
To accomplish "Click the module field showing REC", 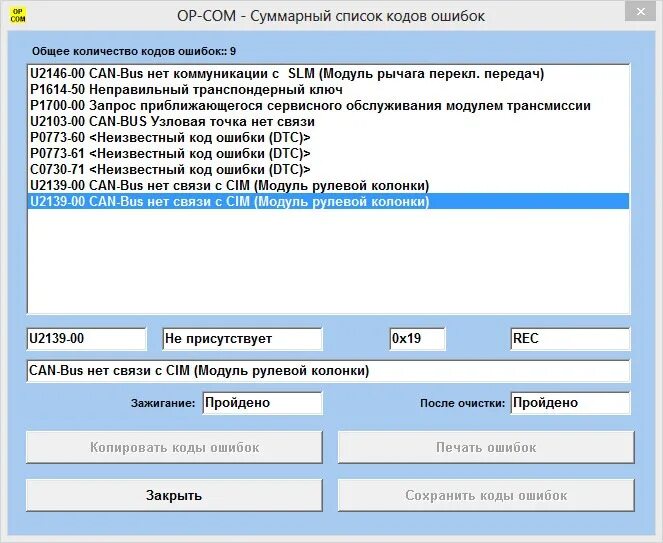I will (570, 339).
